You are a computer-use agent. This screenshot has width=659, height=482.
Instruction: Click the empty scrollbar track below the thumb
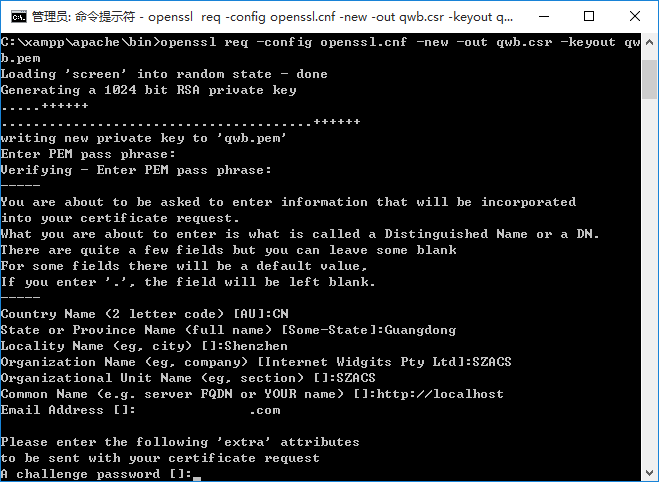tap(650, 300)
